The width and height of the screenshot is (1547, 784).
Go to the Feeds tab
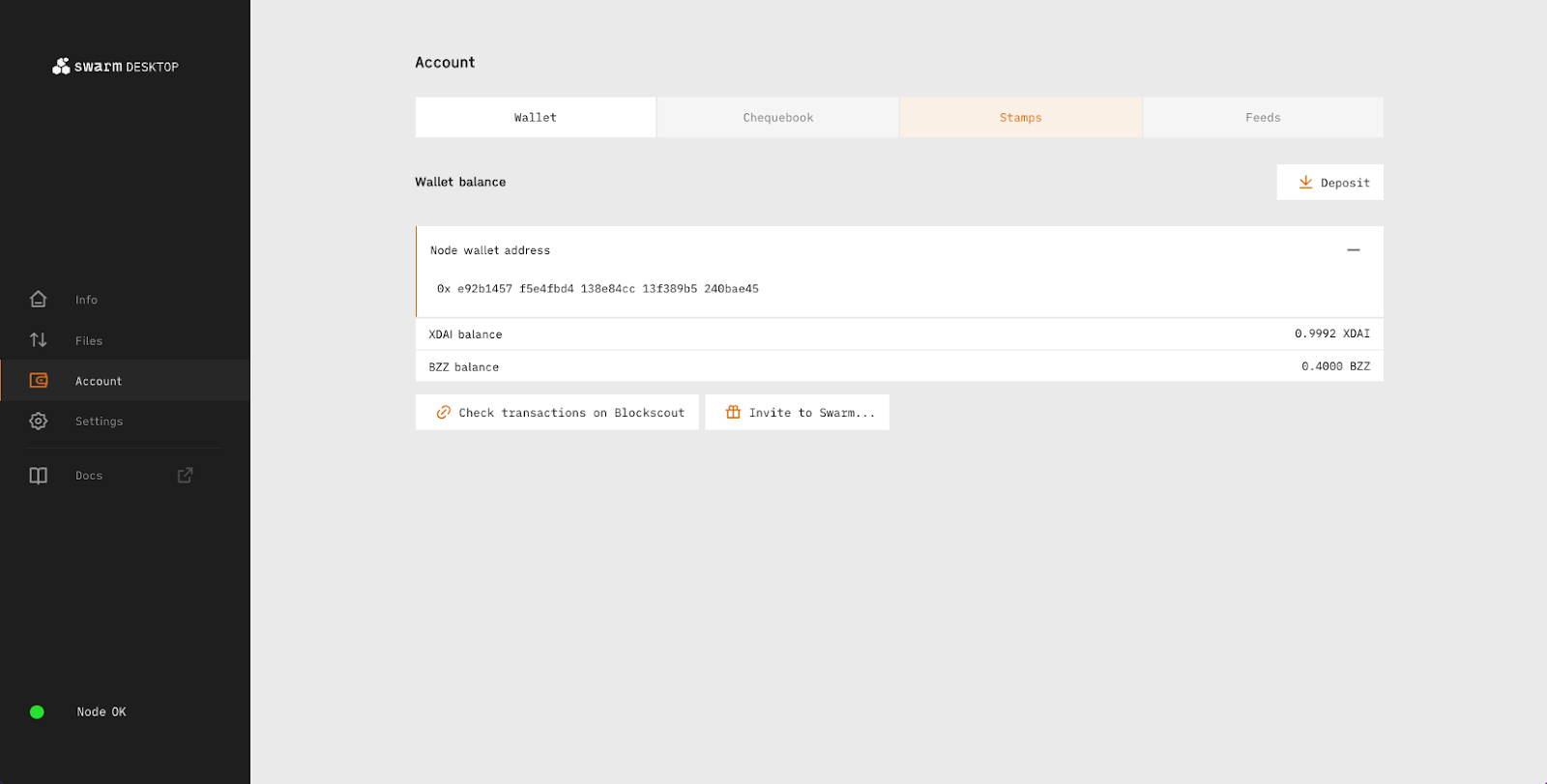[x=1262, y=118]
